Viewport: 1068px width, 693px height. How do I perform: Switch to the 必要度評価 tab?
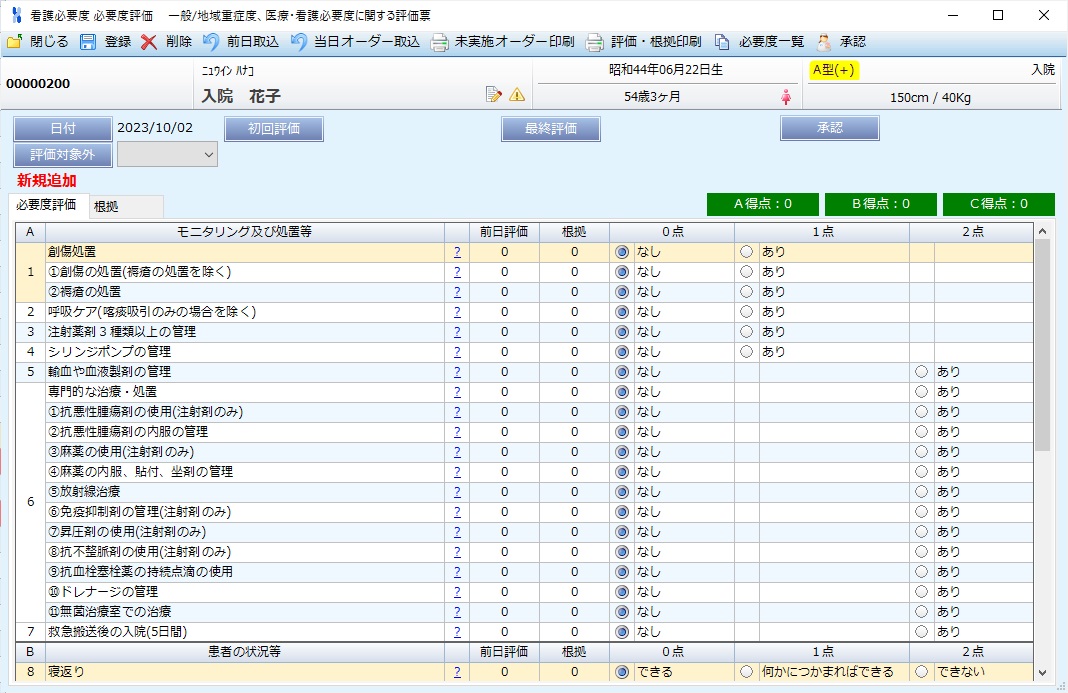(46, 205)
